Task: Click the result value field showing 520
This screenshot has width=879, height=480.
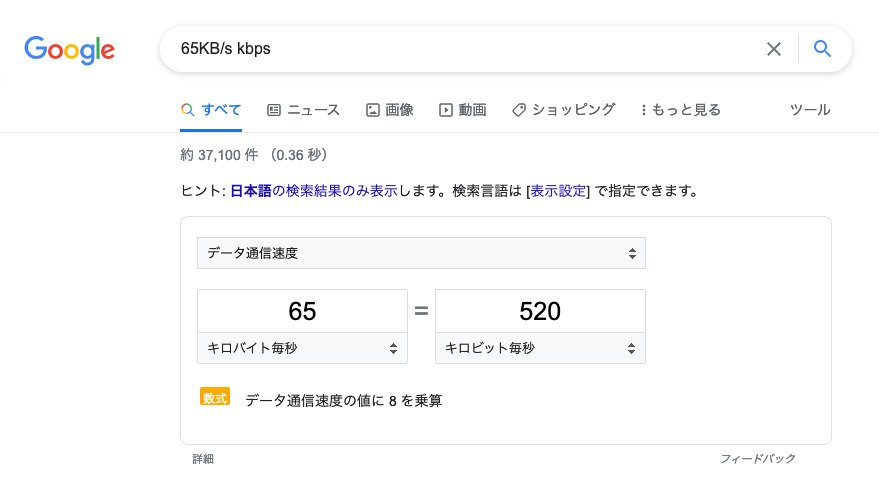Action: tap(540, 311)
